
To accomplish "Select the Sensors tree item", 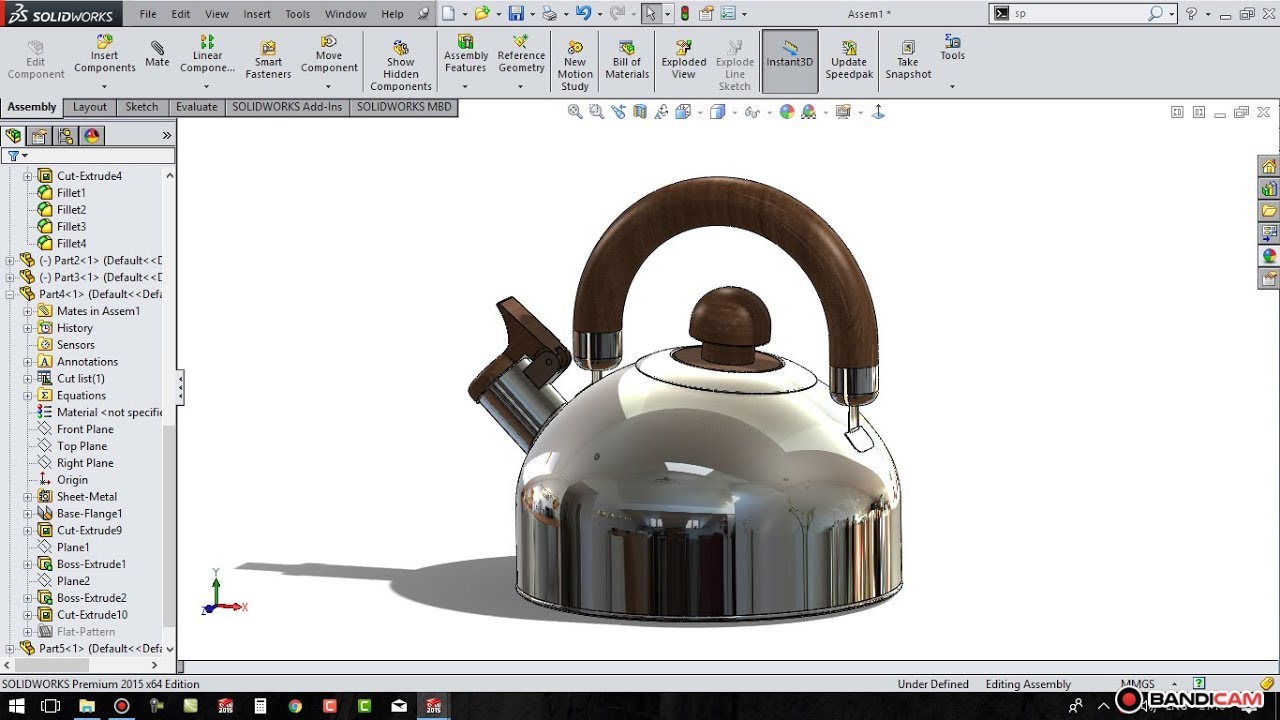I will point(75,345).
